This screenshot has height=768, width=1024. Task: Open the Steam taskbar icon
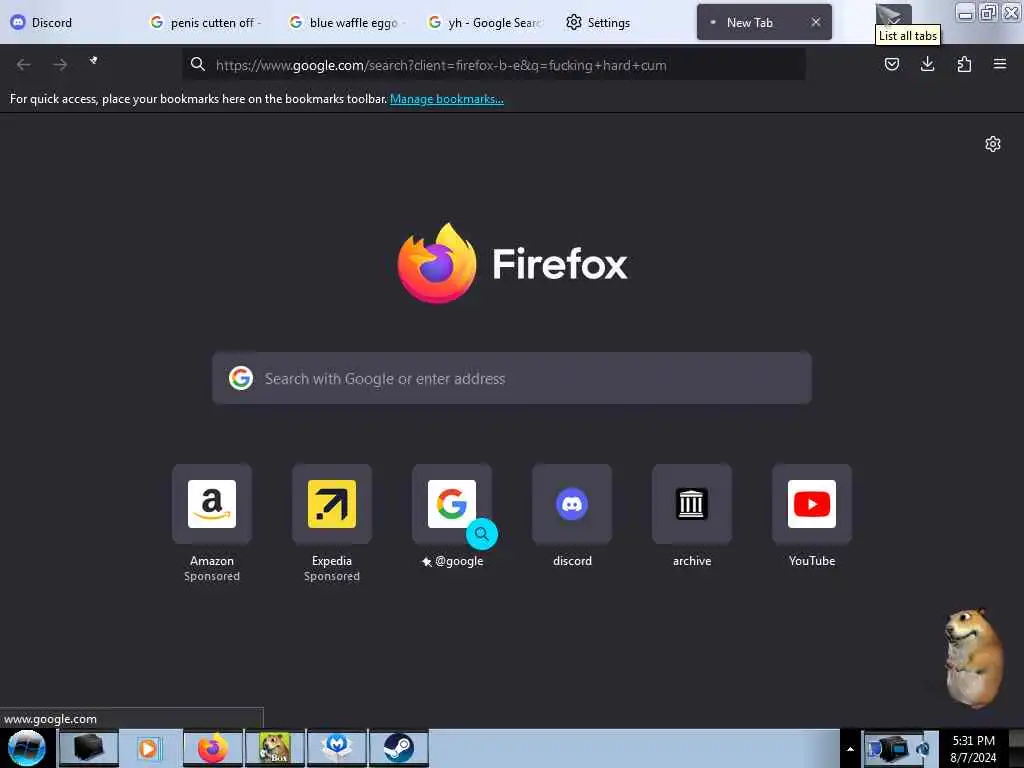coord(398,748)
